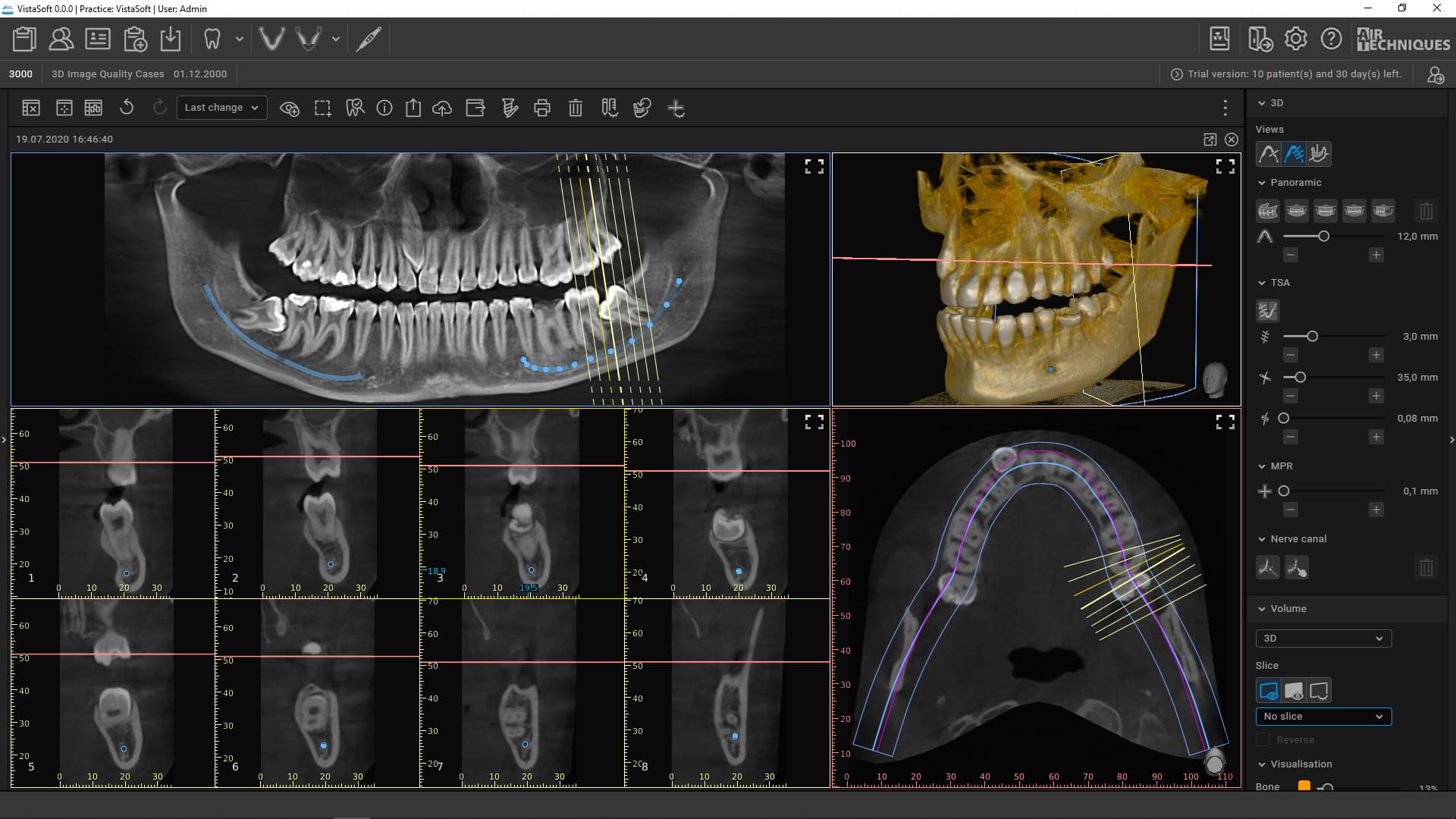1456x819 pixels.
Task: Maximize the 3D skull view with fullscreen icon
Action: click(x=1225, y=167)
